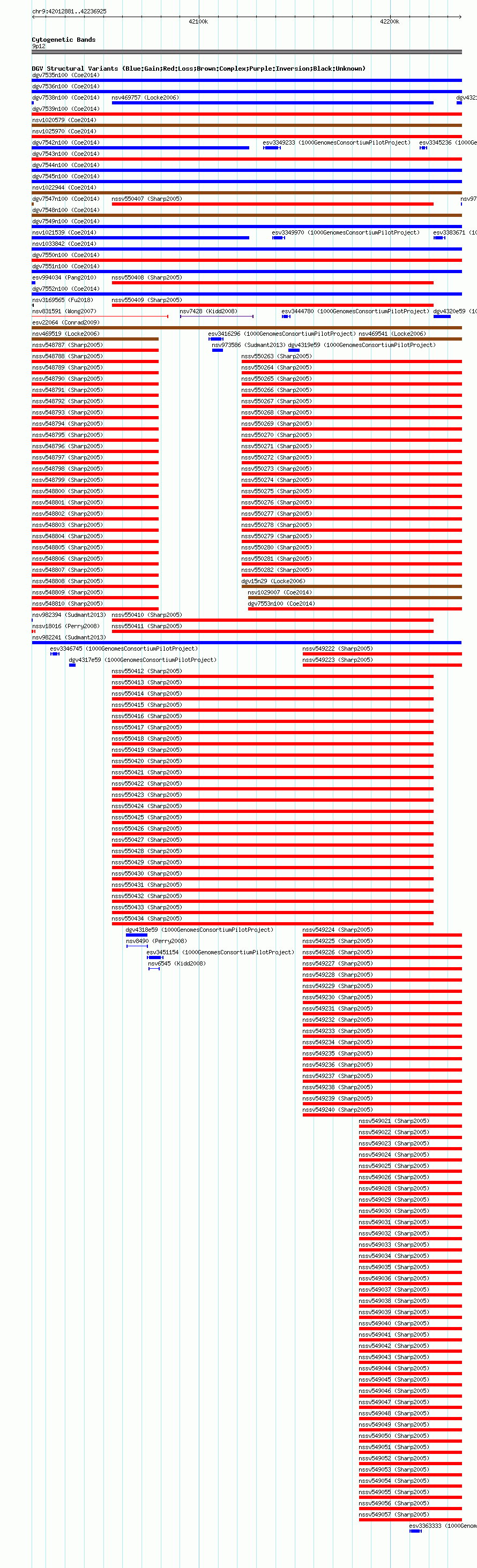477x1568 pixels.
Task: Select the esv3363333 variant label
Action: coord(443,1526)
